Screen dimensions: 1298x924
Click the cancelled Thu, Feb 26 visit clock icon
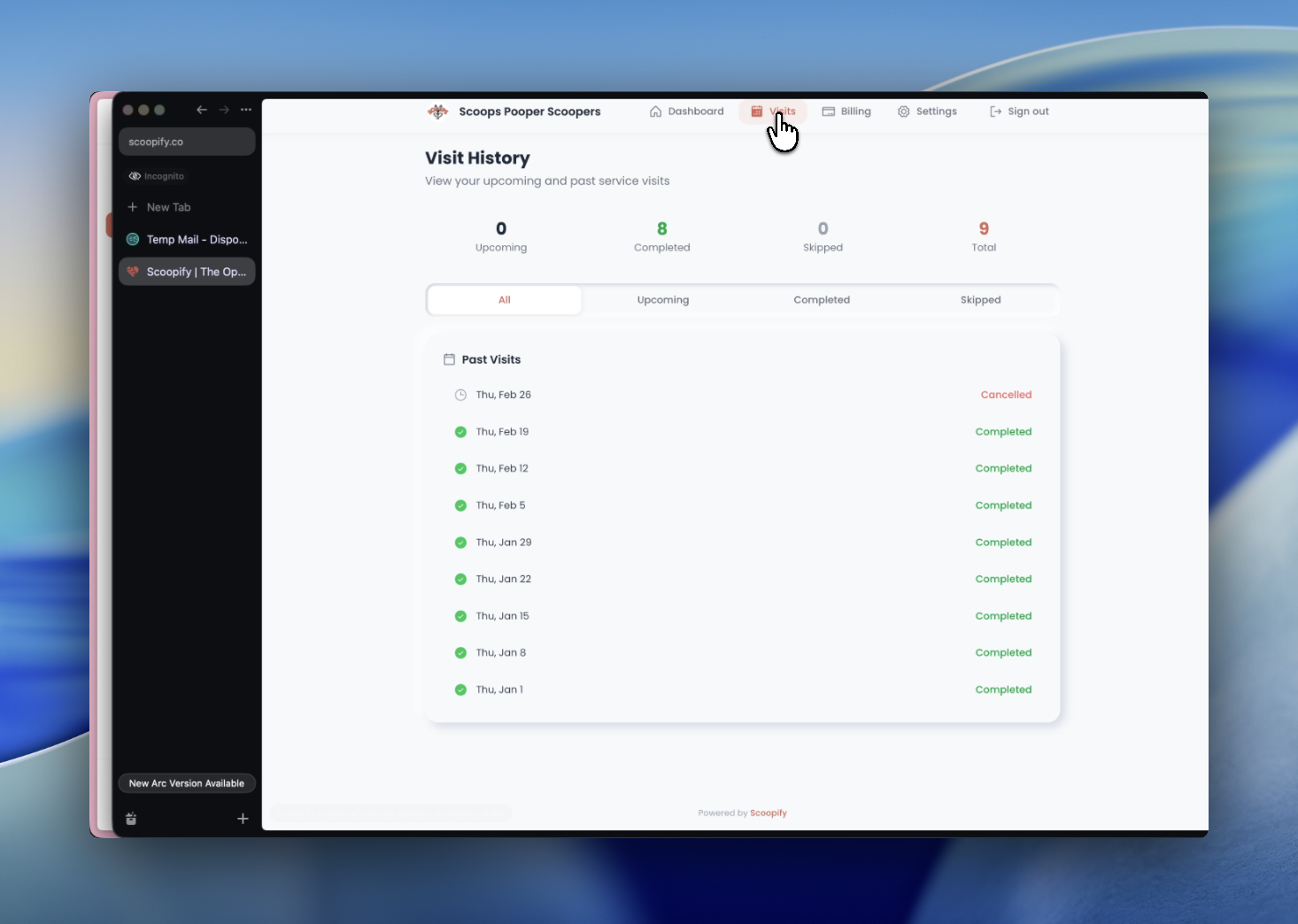[x=460, y=396]
